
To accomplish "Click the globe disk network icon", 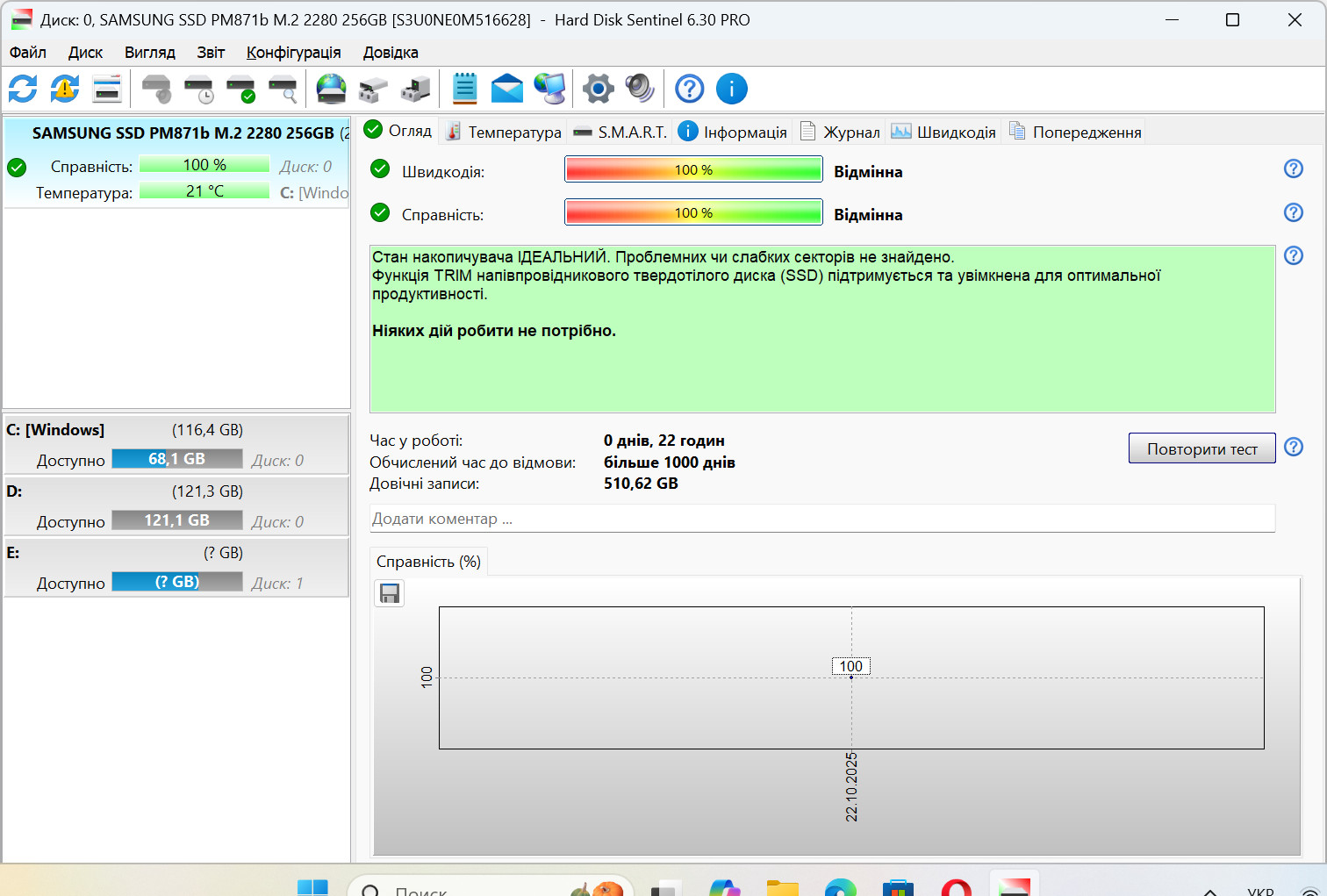I will [x=331, y=89].
